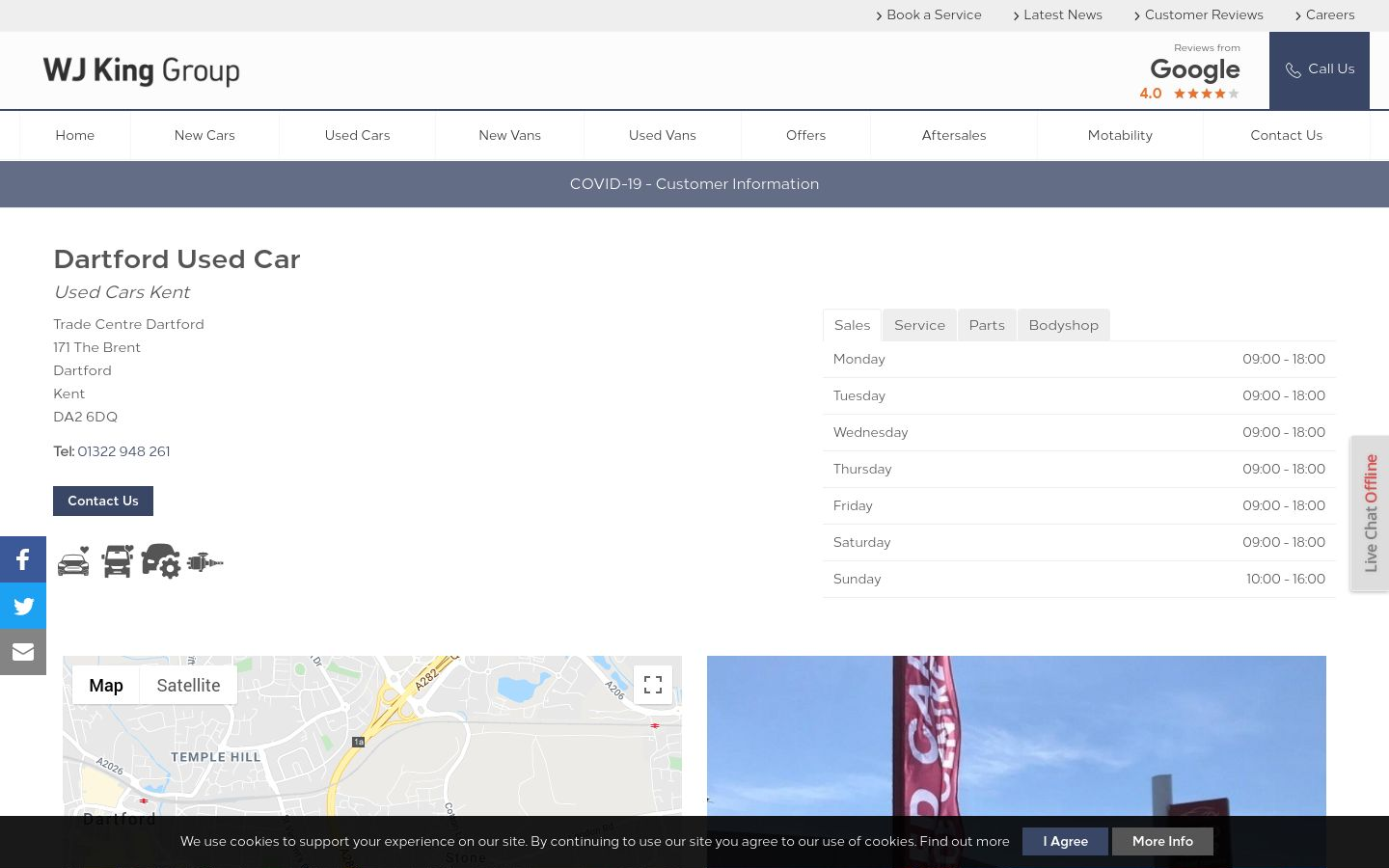Viewport: 1389px width, 868px height.
Task: Click Dartford Used Car heading
Action: (x=177, y=259)
